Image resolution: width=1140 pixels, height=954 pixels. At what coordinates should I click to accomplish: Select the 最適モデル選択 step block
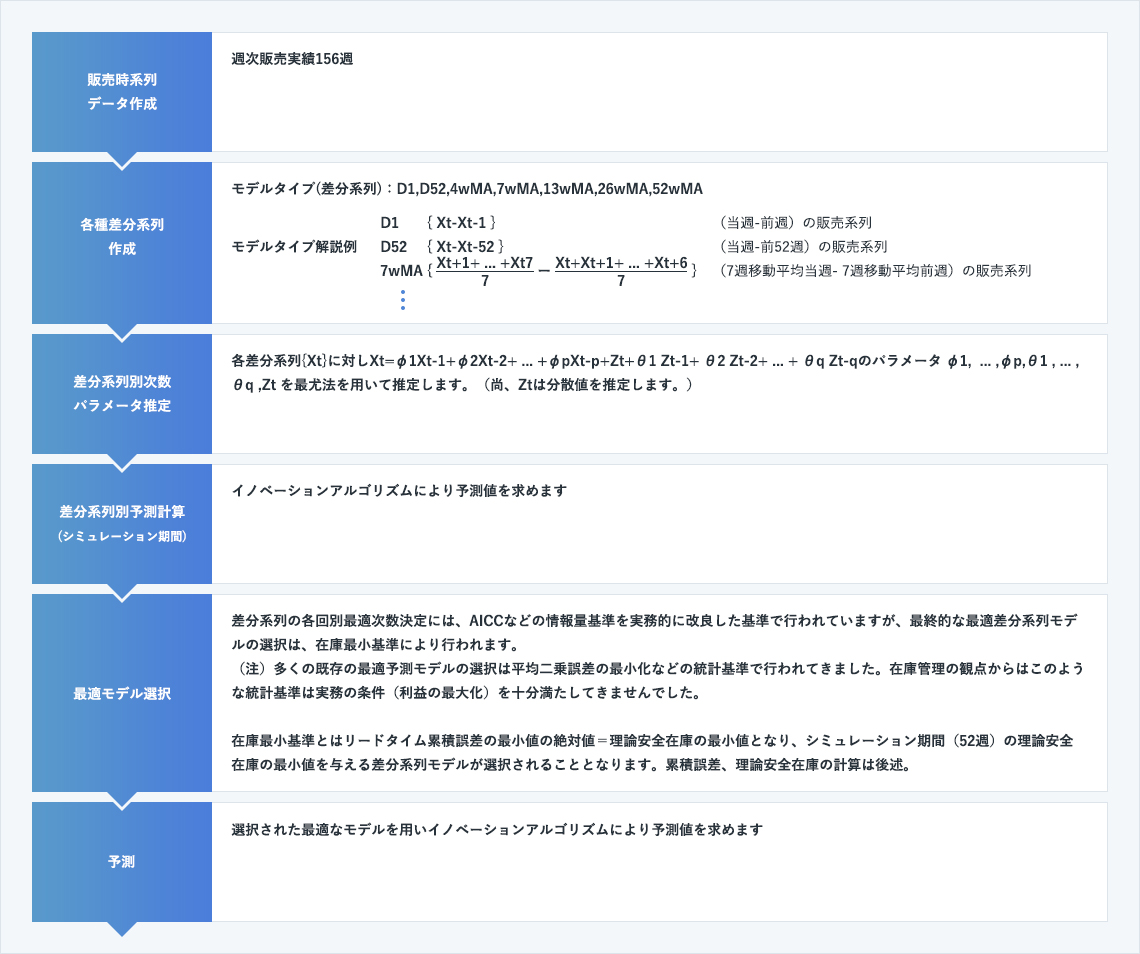point(121,693)
